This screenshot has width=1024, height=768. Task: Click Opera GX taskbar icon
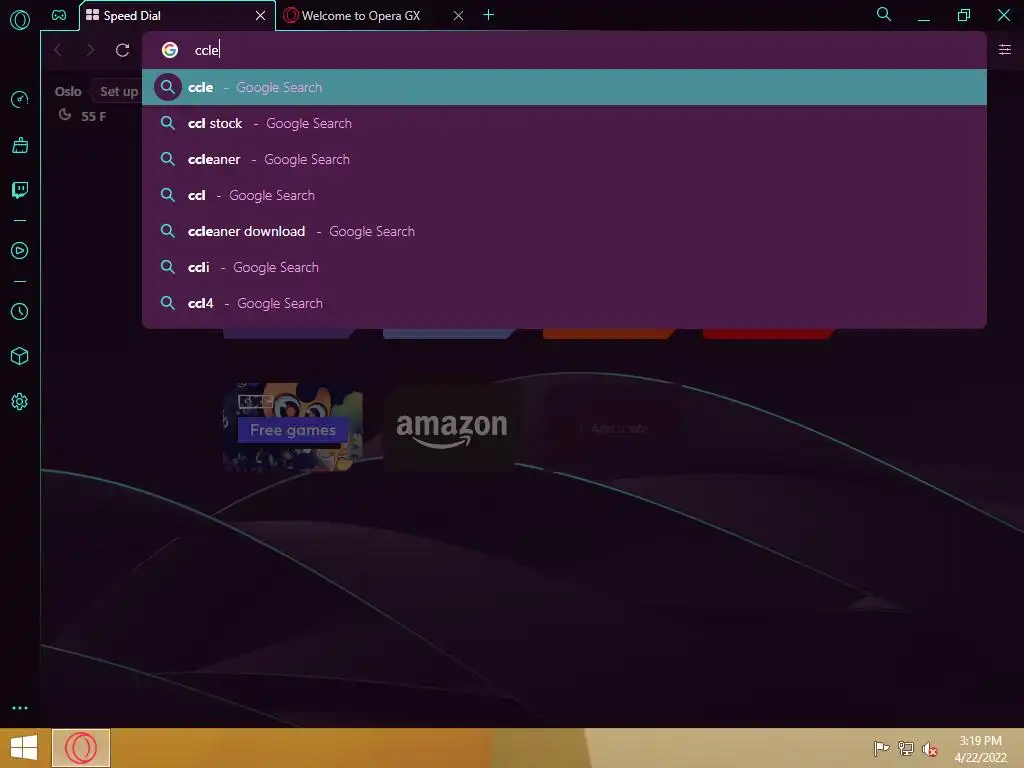pyautogui.click(x=81, y=748)
